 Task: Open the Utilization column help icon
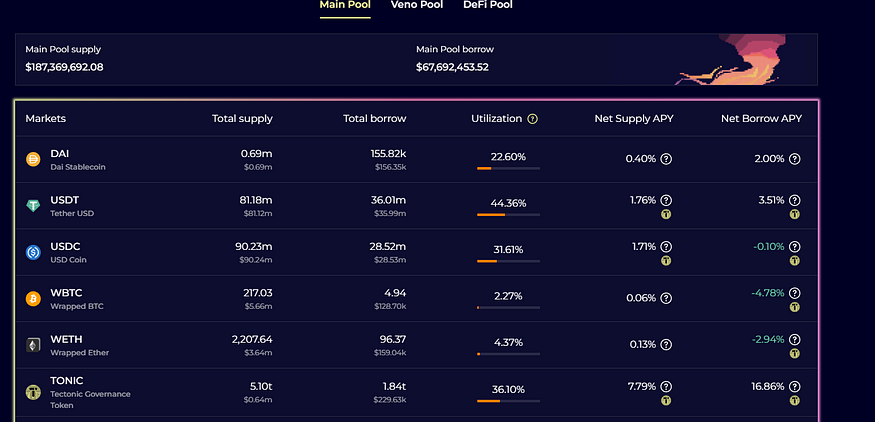coord(532,119)
